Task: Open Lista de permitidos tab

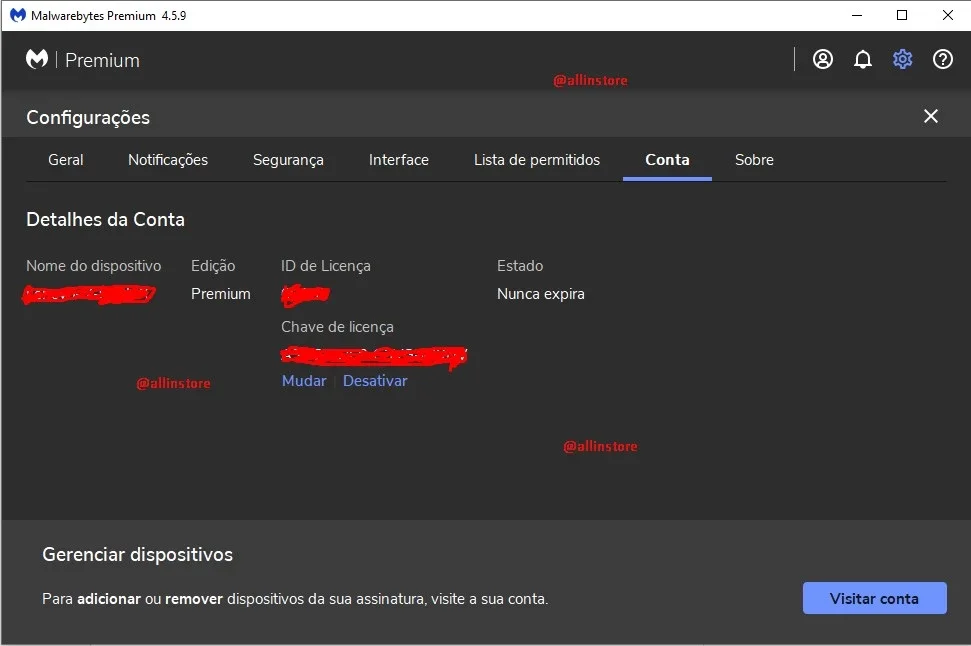Action: (x=537, y=160)
